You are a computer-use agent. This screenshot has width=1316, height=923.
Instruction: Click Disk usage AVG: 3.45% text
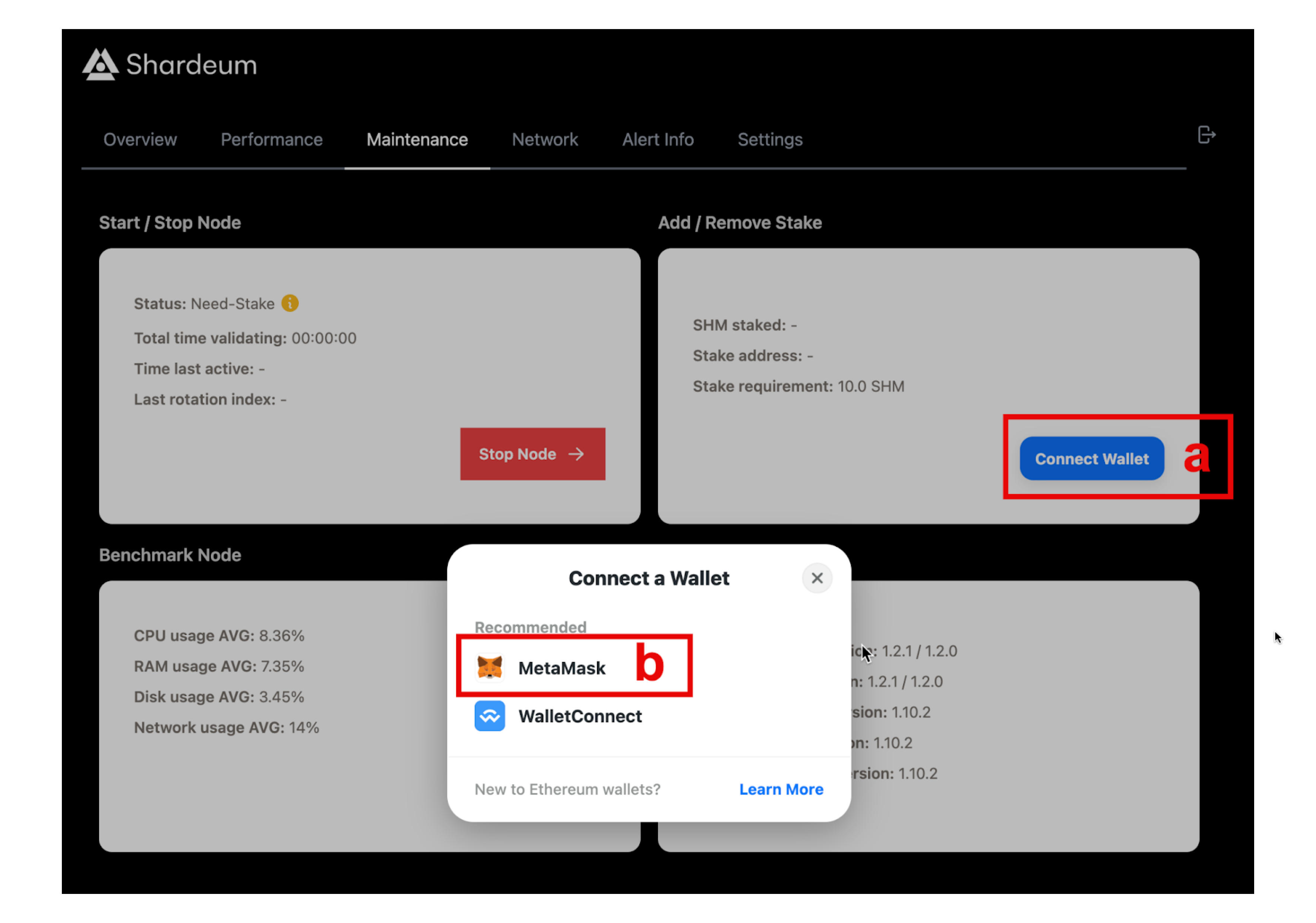tap(219, 697)
